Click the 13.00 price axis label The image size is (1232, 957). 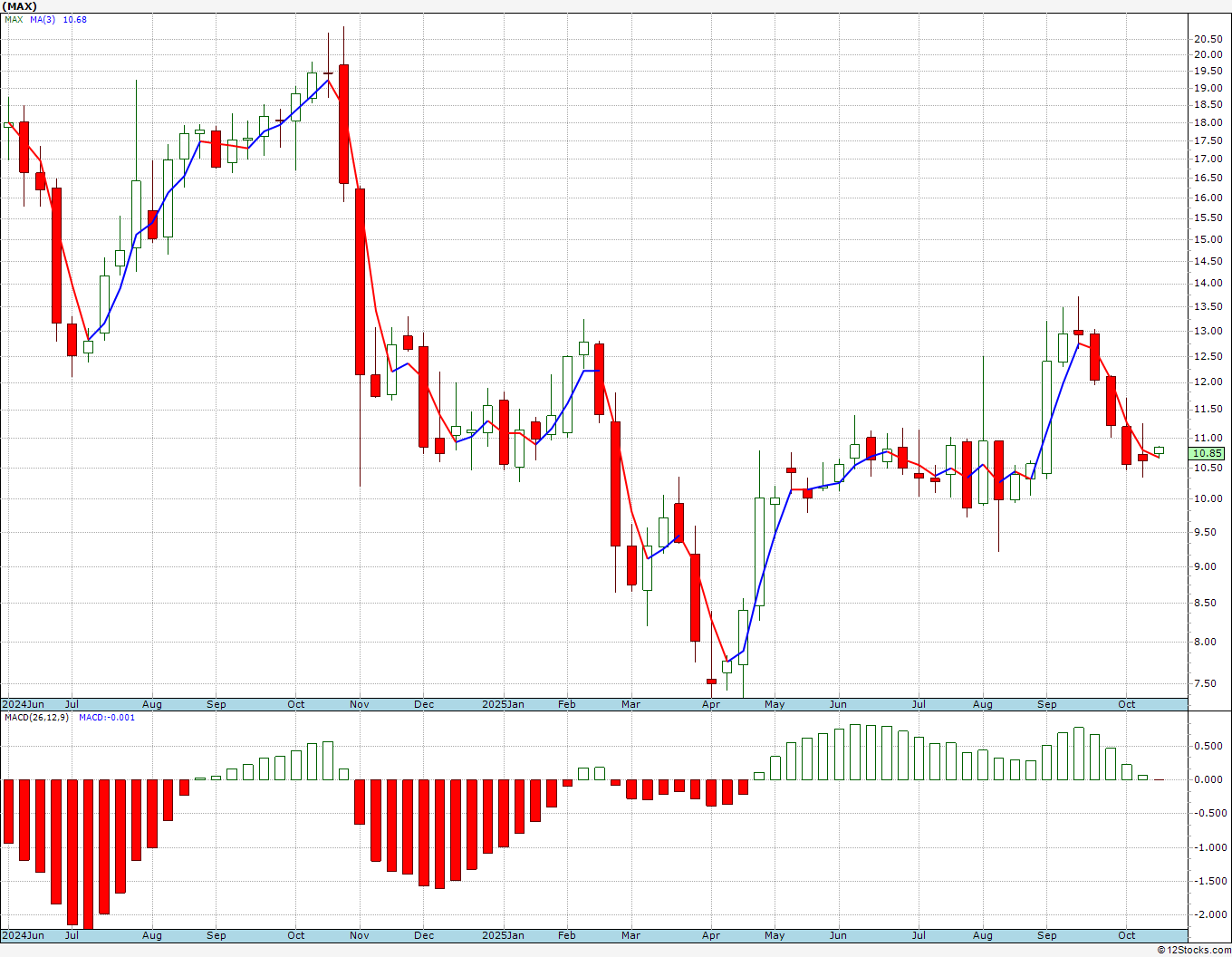pyautogui.click(x=1207, y=332)
